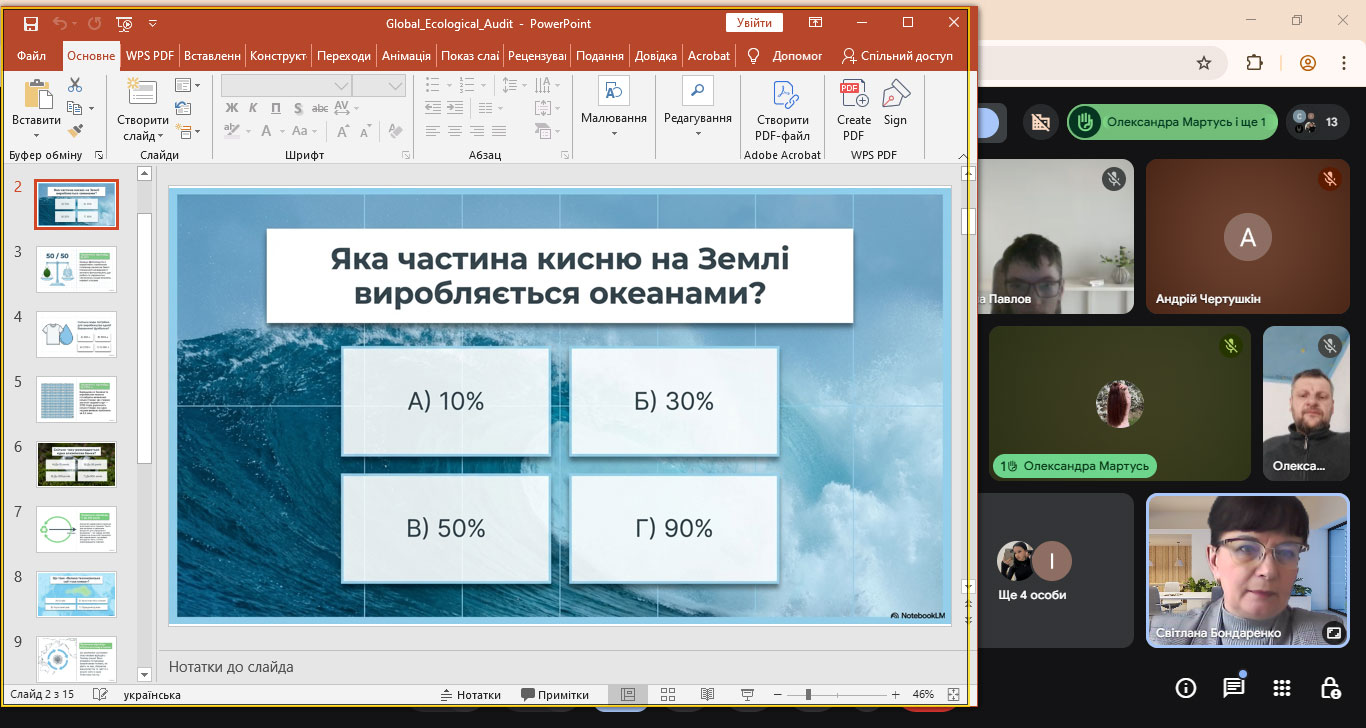The image size is (1366, 728).
Task: Open meeting details info icon
Action: tap(1186, 687)
